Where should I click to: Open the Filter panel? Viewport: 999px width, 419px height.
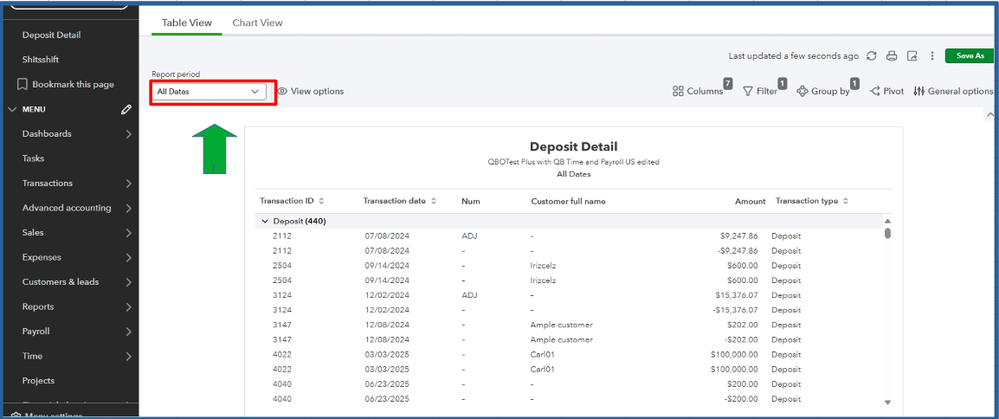(760, 91)
